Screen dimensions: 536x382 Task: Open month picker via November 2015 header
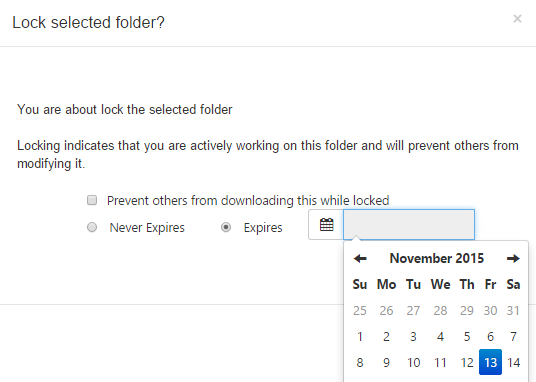pyautogui.click(x=437, y=259)
